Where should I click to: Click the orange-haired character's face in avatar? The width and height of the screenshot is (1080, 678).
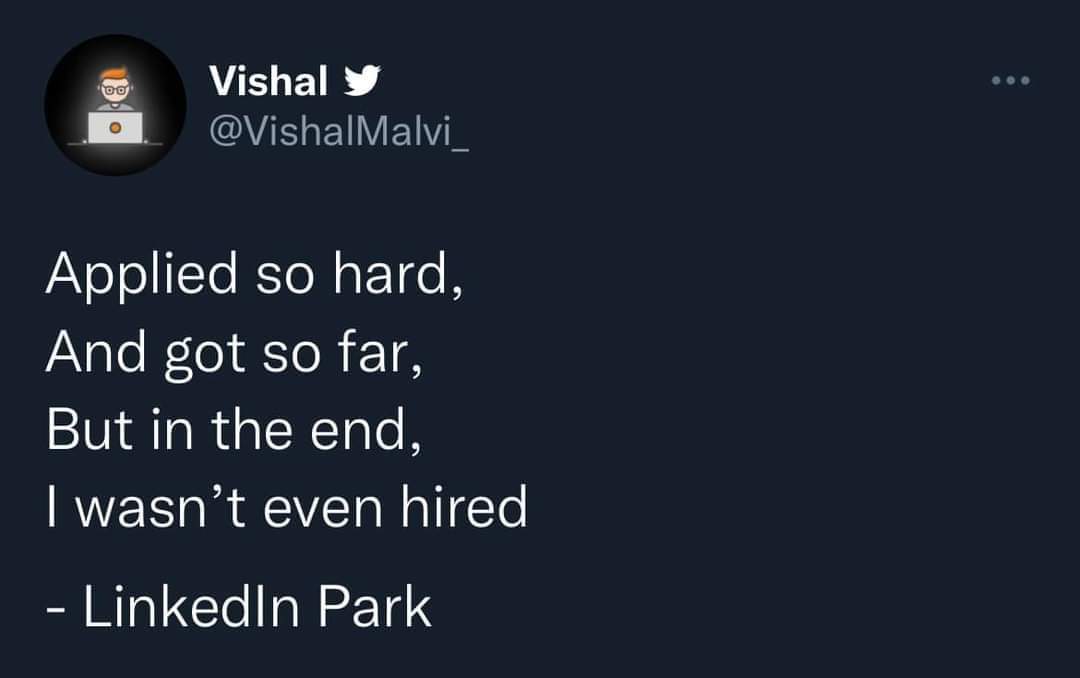[115, 85]
